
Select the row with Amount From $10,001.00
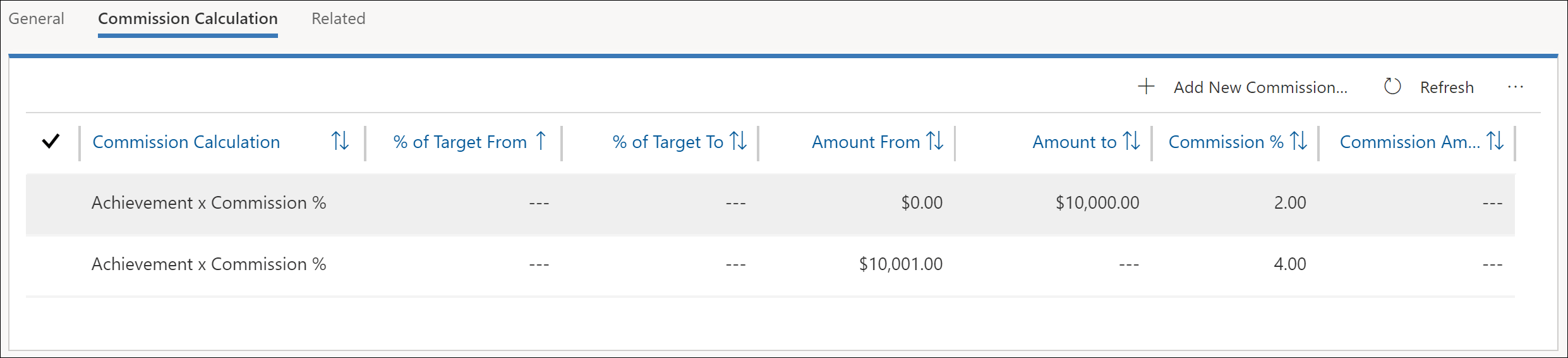coord(770,264)
